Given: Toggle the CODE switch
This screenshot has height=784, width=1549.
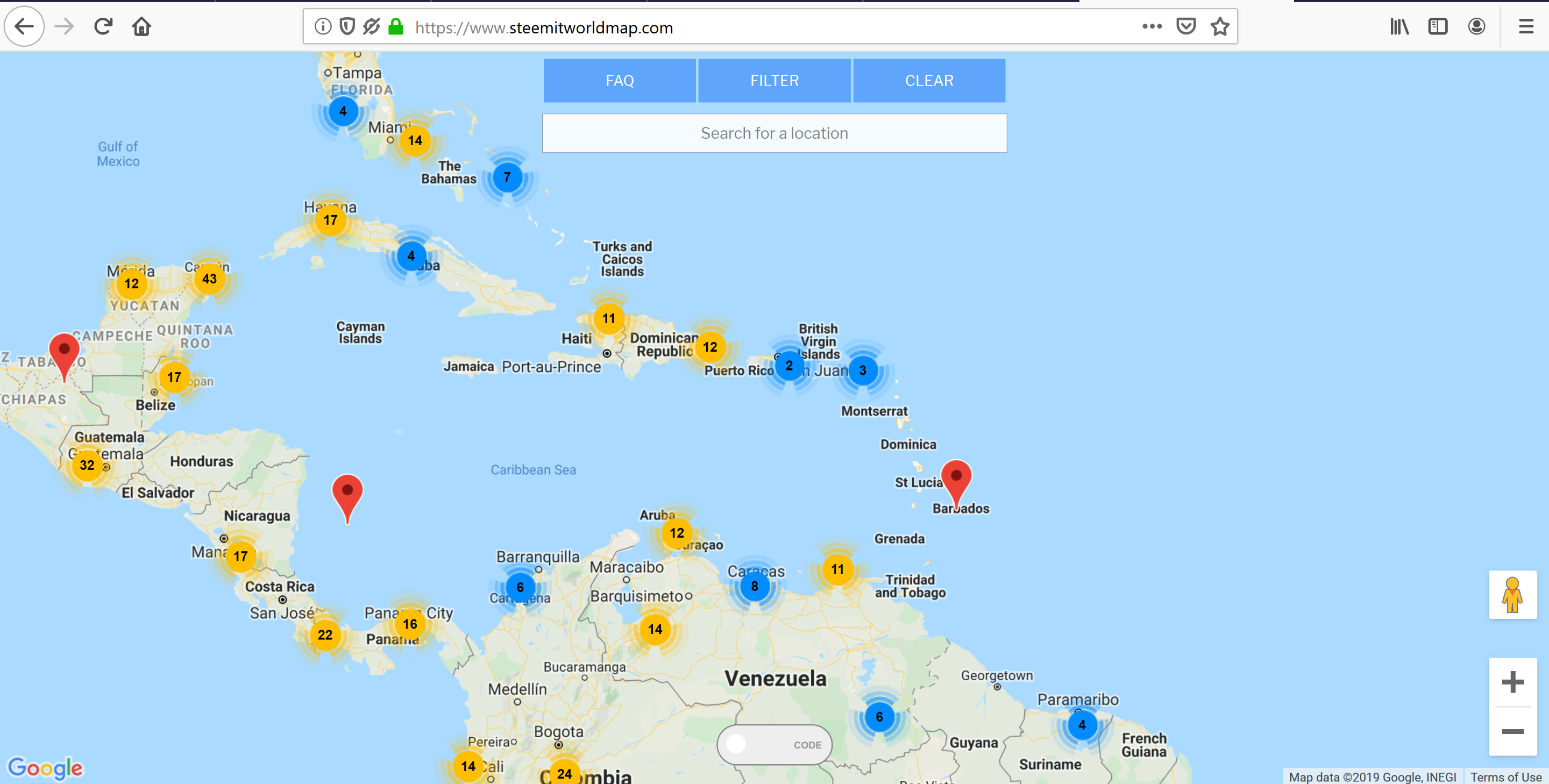Looking at the screenshot, I should [774, 744].
